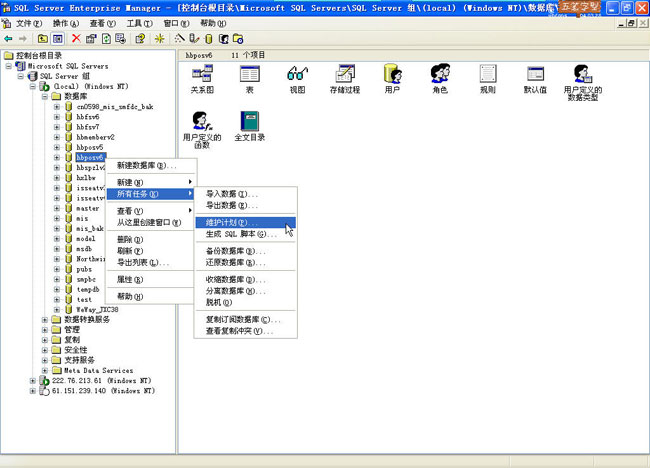Click the Back arrow toolbar icon
Viewport: 650px width, 468px height.
point(8,39)
